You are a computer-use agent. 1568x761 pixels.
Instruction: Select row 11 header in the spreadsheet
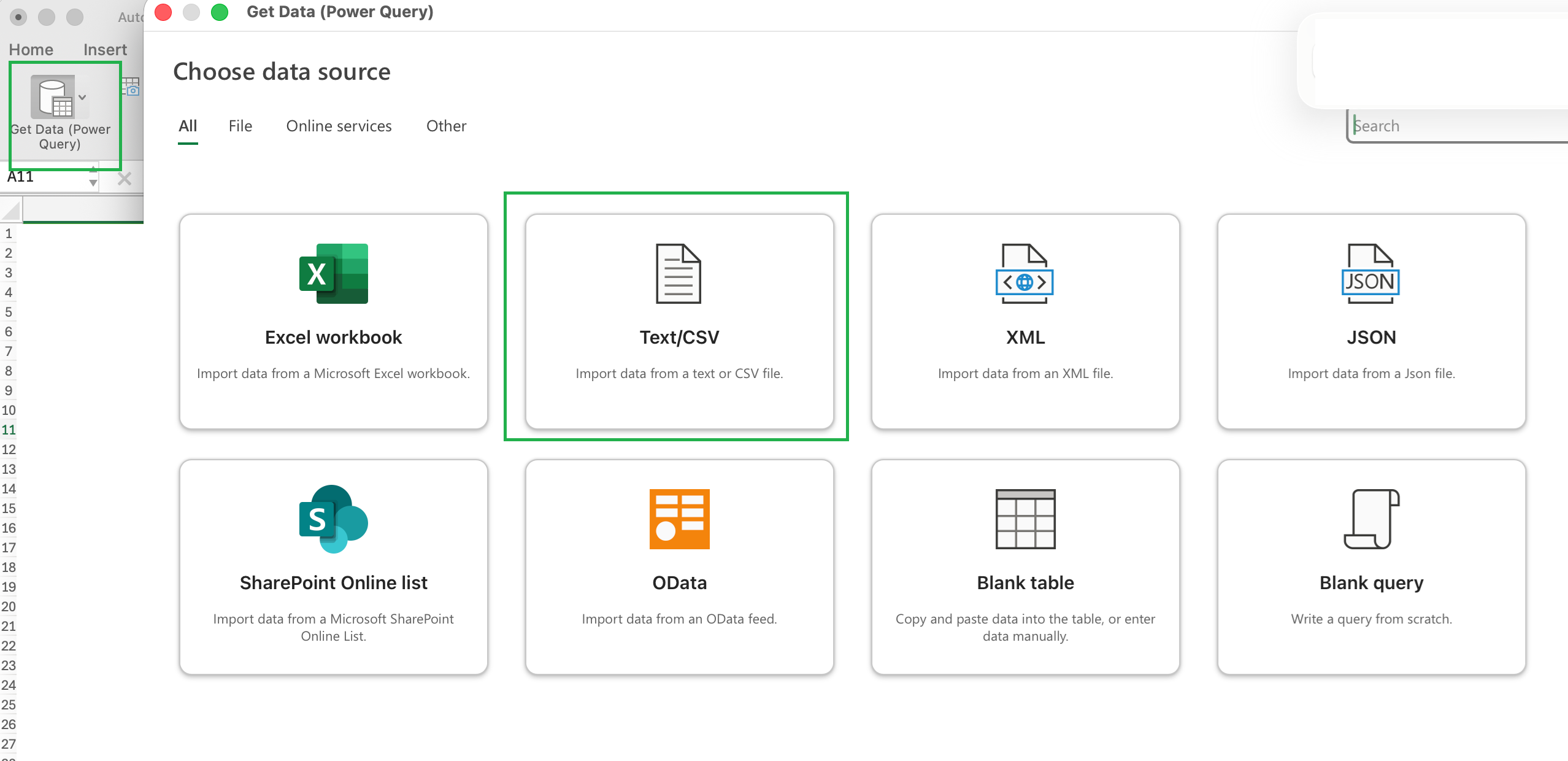(9, 430)
